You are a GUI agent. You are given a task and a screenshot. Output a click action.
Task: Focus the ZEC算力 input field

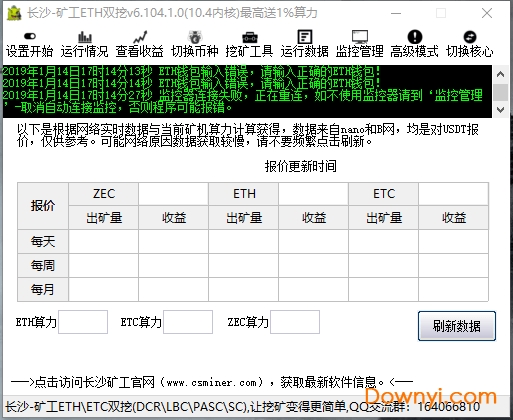[x=295, y=322]
